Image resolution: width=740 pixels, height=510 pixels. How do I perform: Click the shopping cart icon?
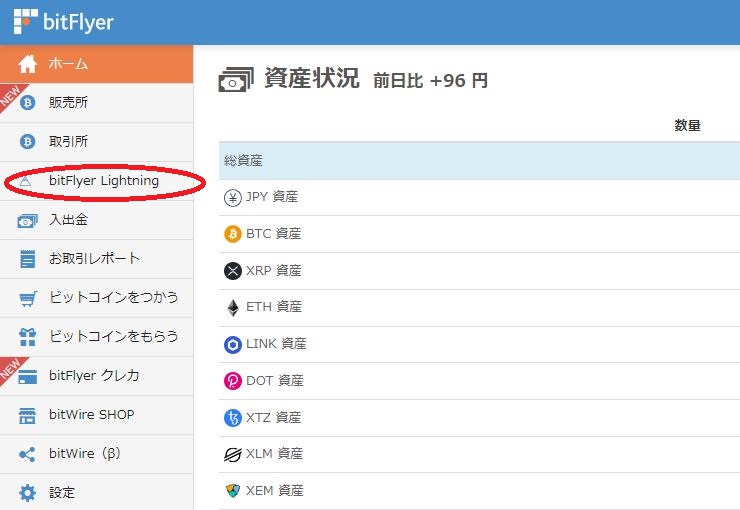[x=27, y=299]
